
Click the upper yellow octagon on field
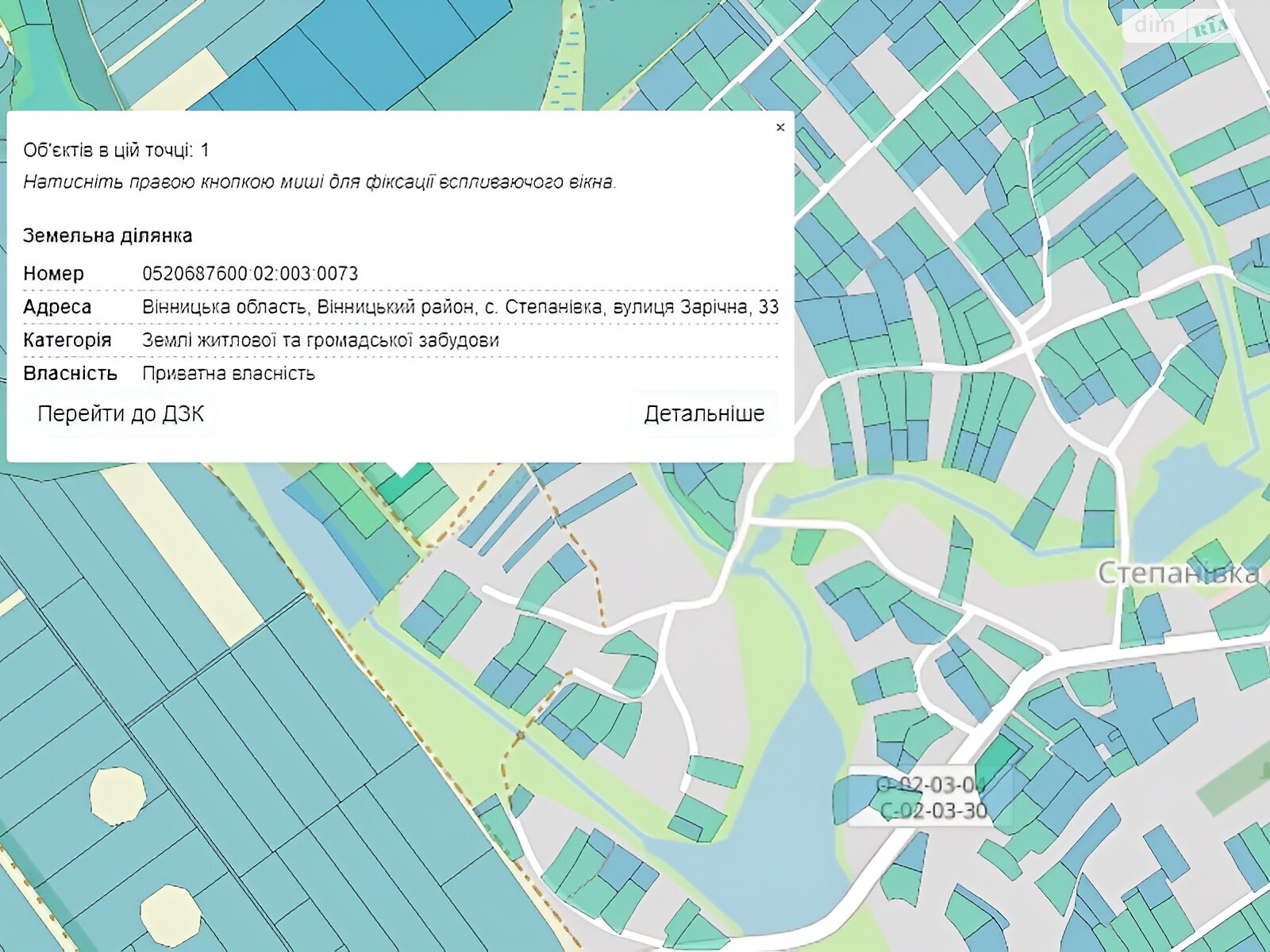(x=117, y=793)
